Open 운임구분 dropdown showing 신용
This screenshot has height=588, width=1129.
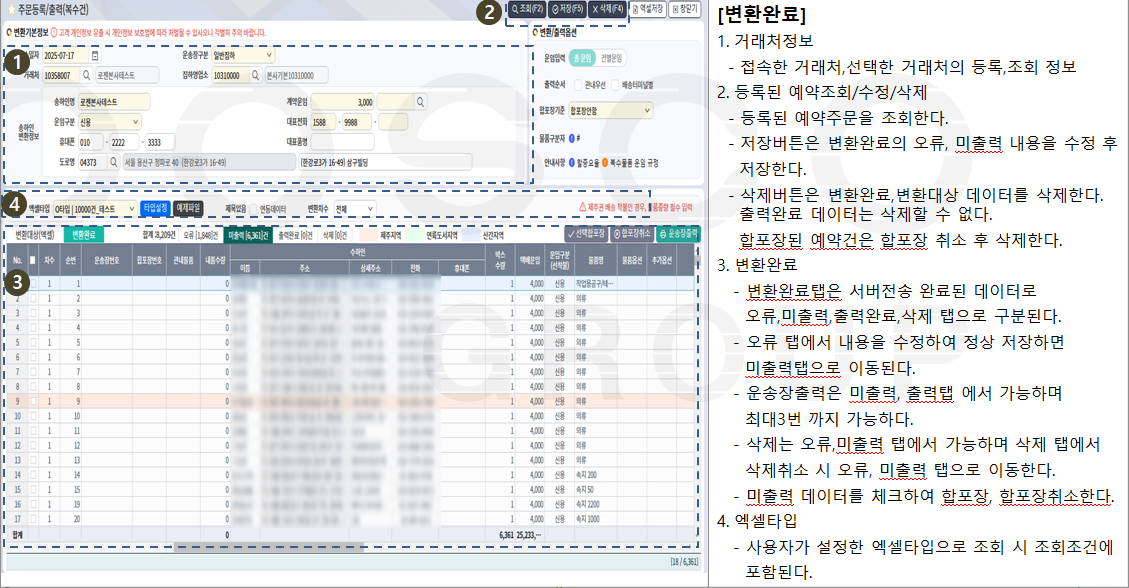(109, 122)
